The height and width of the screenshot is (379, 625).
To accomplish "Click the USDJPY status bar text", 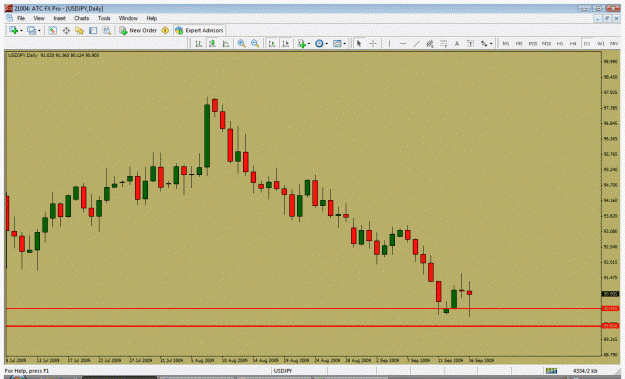I will point(283,371).
